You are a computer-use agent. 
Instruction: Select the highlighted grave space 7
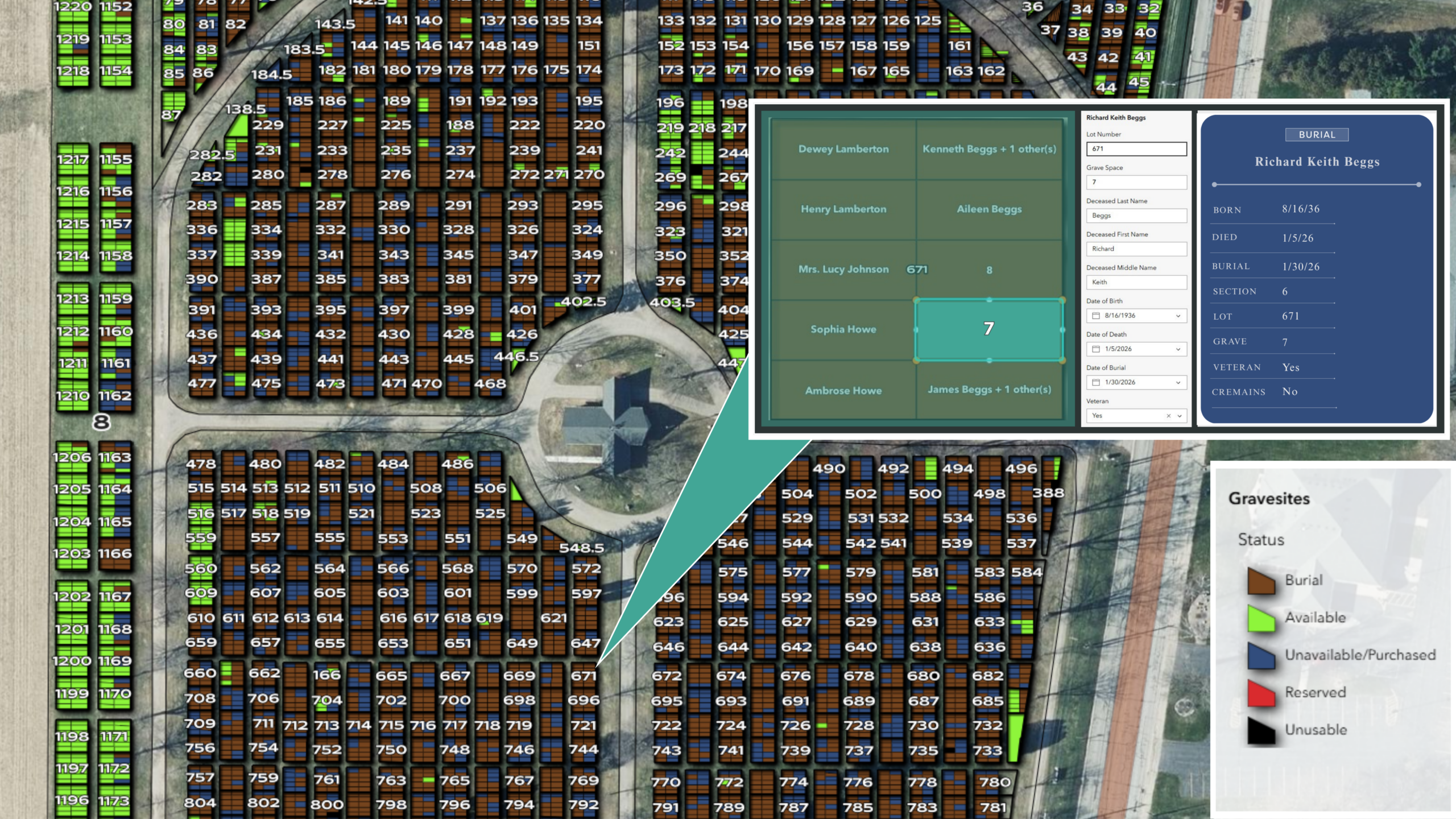point(989,329)
